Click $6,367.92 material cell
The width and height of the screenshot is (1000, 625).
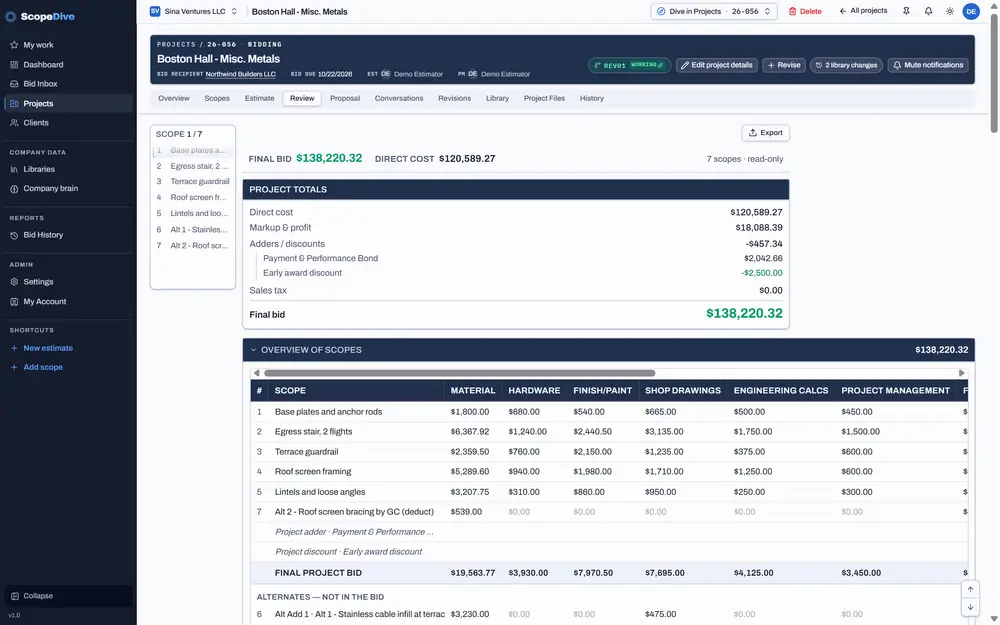(x=470, y=432)
